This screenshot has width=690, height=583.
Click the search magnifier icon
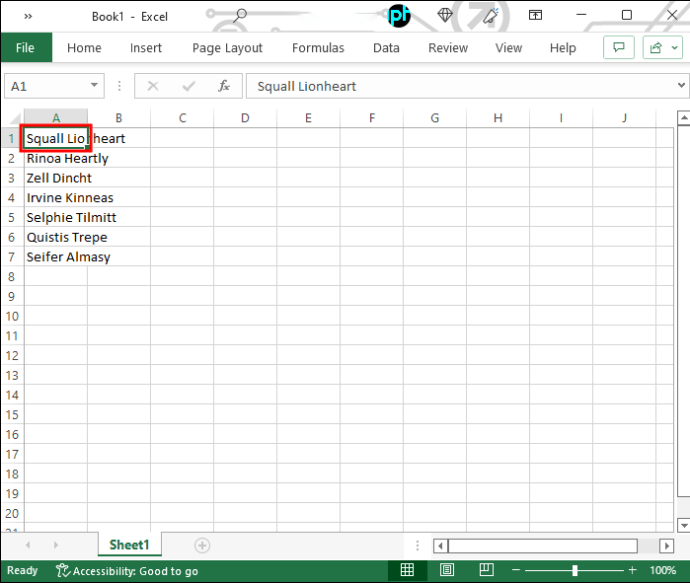click(x=240, y=16)
